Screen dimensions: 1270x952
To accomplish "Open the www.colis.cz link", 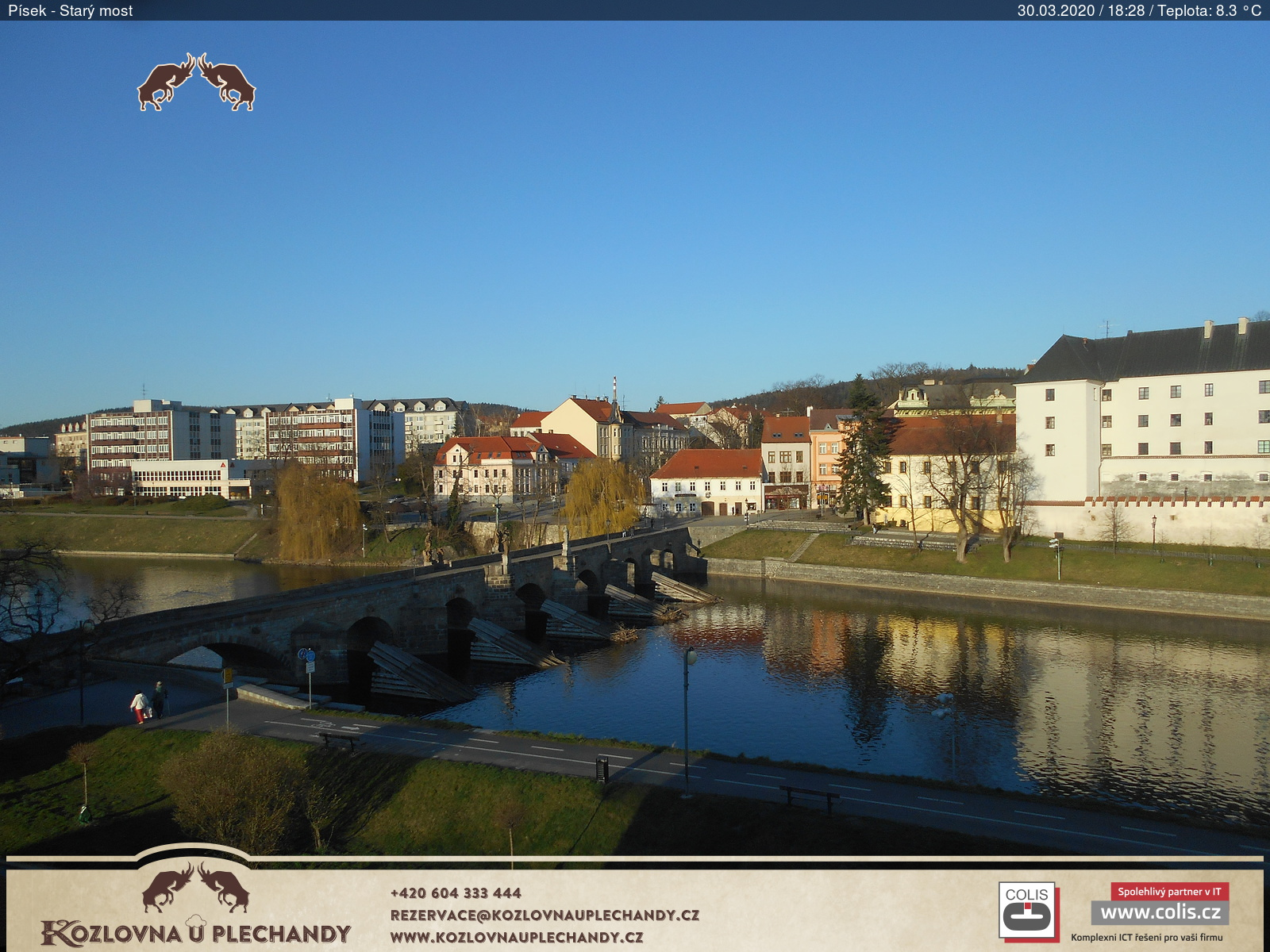I will tap(1160, 912).
